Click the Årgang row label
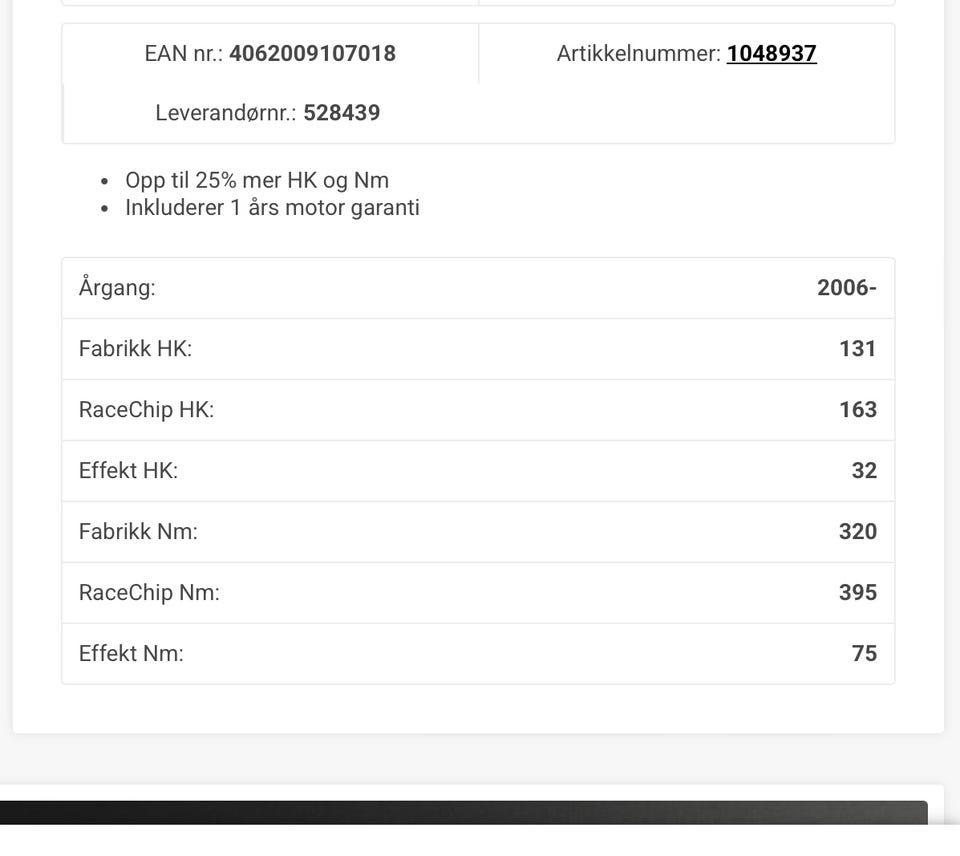The width and height of the screenshot is (960, 856). pyautogui.click(x=117, y=288)
